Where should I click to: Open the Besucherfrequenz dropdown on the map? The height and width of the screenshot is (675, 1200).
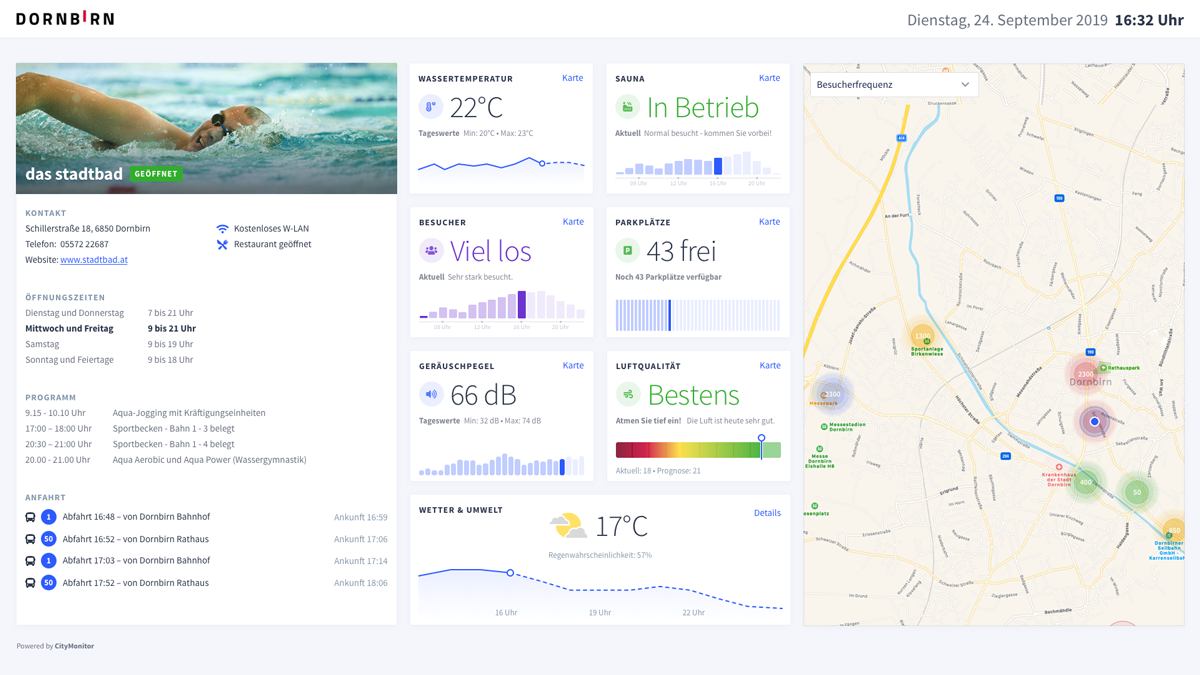tap(893, 85)
